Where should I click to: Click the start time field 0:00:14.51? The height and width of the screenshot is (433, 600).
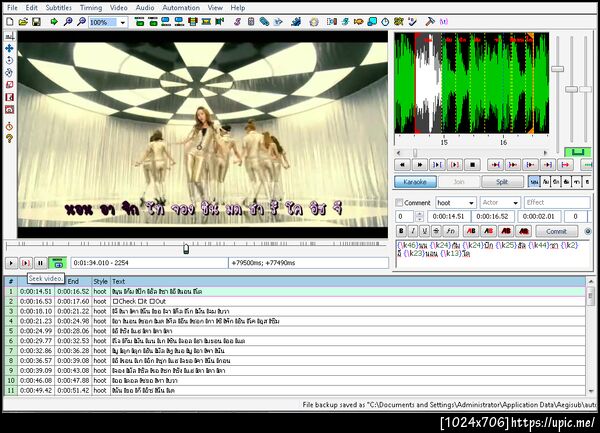click(448, 216)
